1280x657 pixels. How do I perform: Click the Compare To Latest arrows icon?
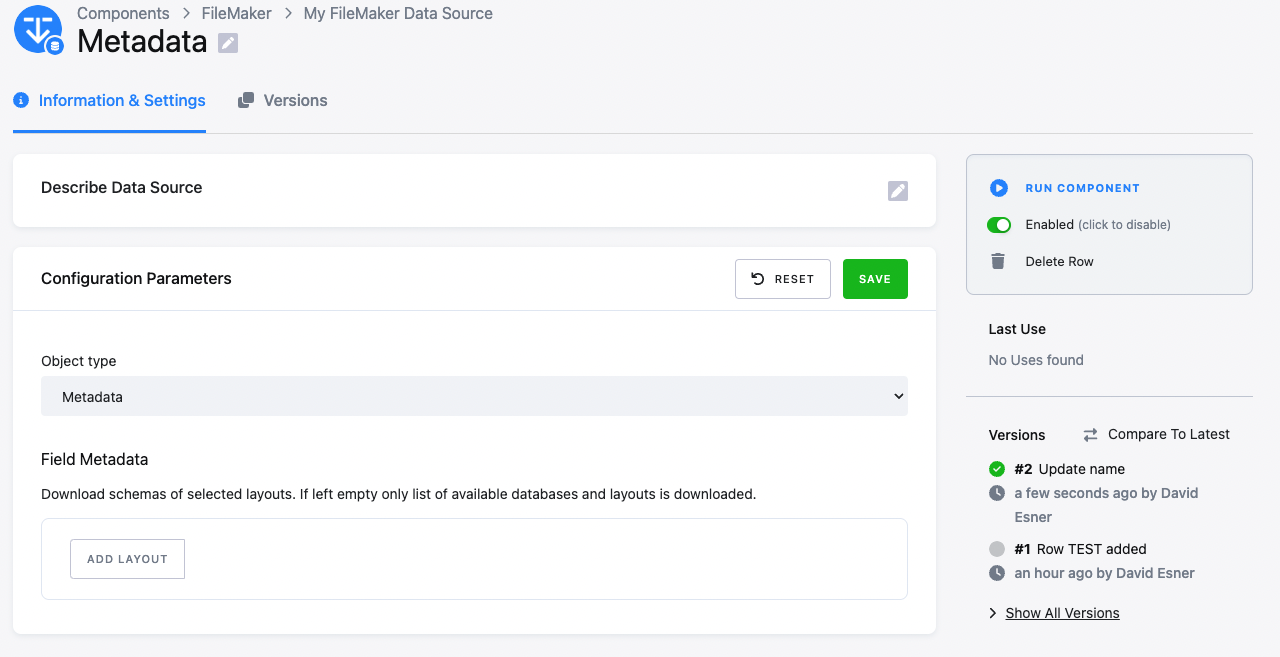click(x=1090, y=435)
